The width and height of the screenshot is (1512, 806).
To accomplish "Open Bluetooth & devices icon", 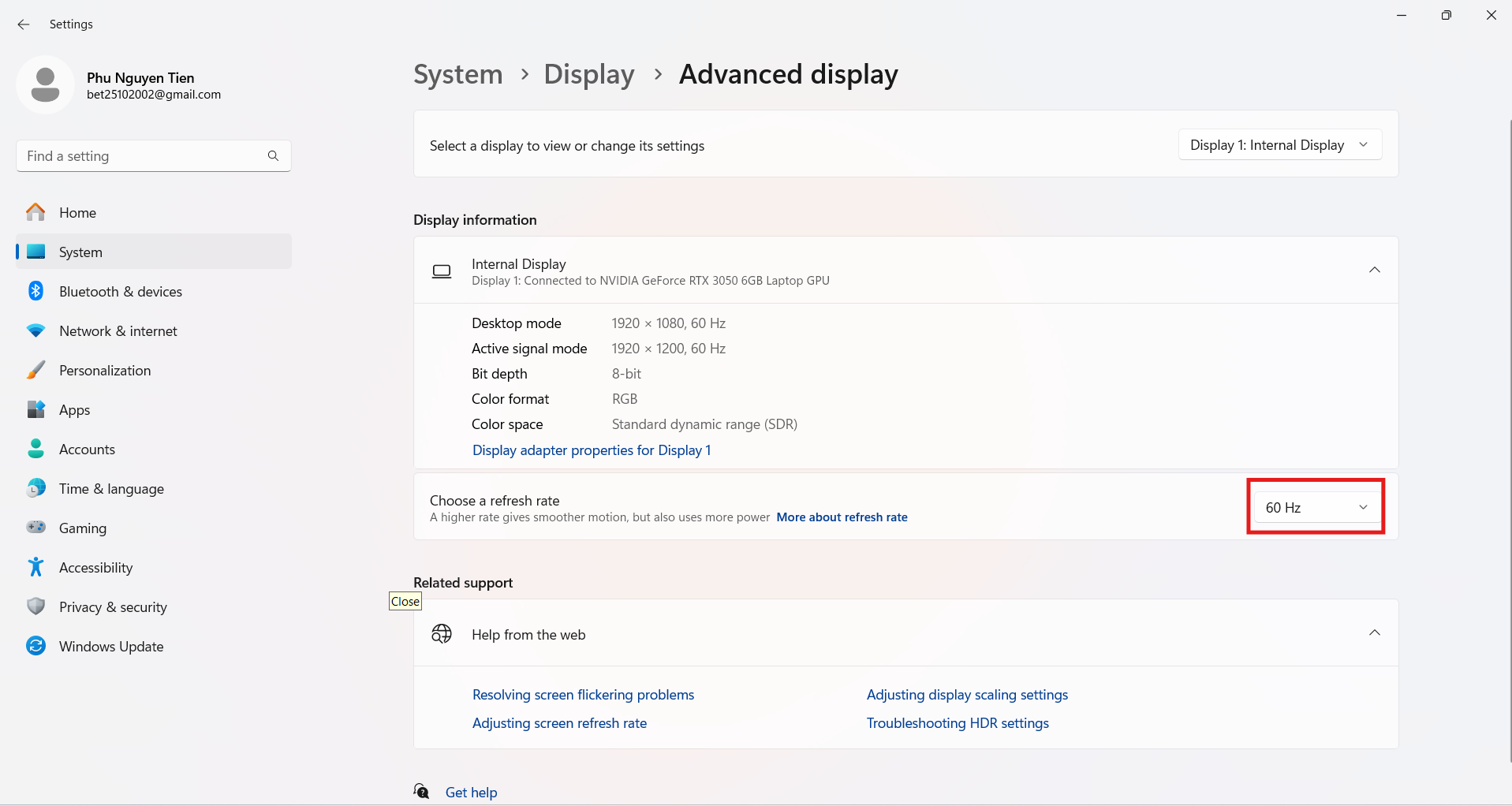I will [x=35, y=291].
